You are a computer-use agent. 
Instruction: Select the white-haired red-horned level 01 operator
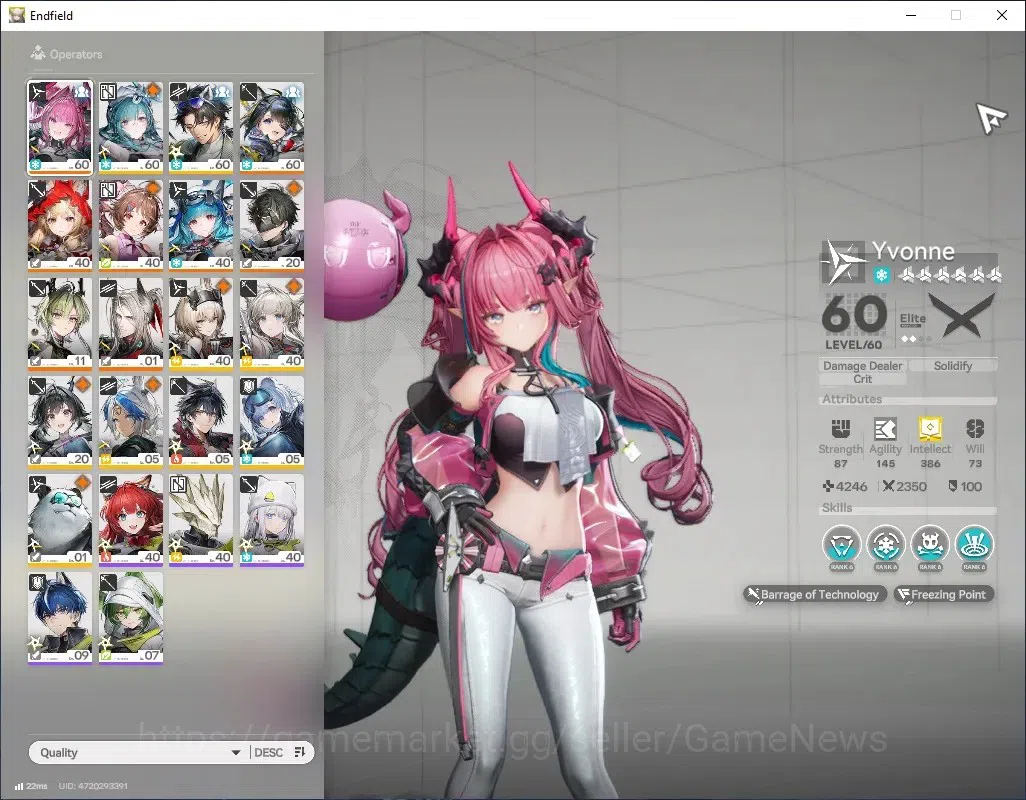[130, 324]
